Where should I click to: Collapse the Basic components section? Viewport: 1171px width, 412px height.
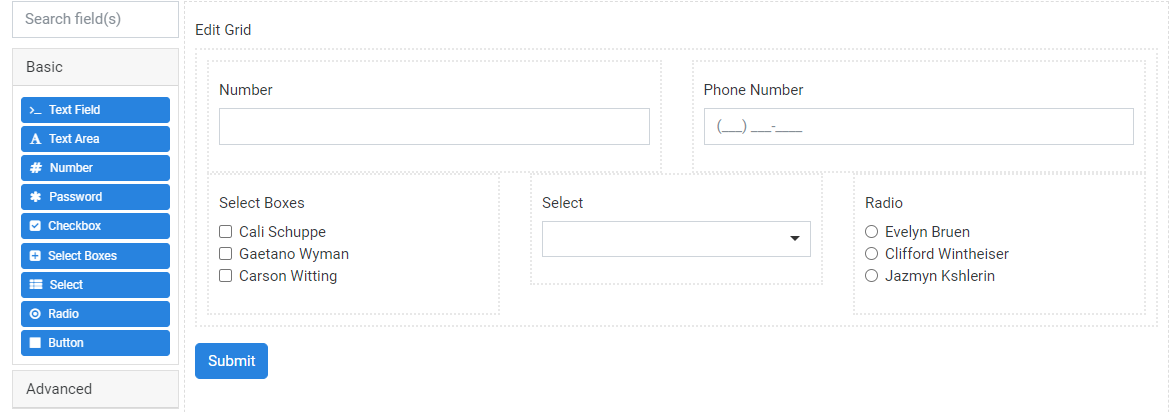[96, 67]
